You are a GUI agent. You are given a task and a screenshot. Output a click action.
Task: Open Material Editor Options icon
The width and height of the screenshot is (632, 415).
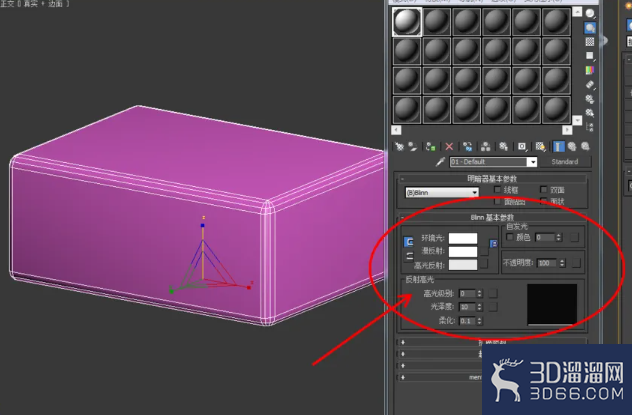tap(590, 99)
